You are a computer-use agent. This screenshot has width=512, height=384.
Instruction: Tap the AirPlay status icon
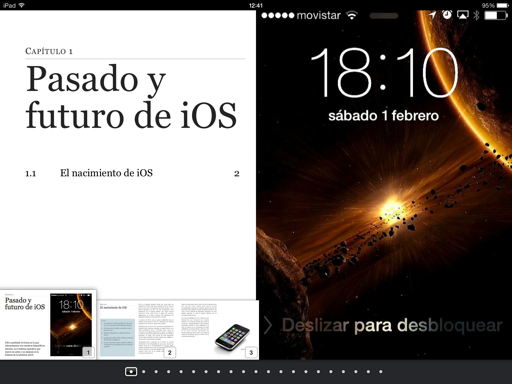click(x=463, y=15)
